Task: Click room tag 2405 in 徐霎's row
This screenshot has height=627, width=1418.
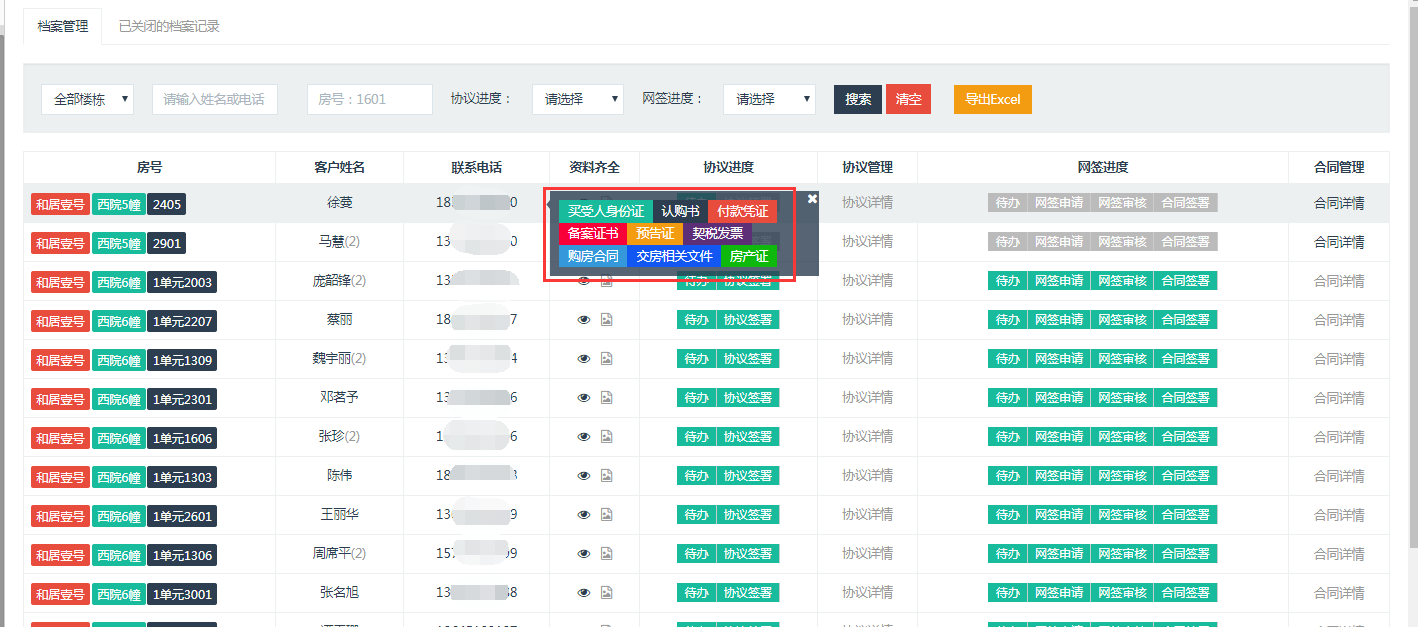Action: coord(167,204)
